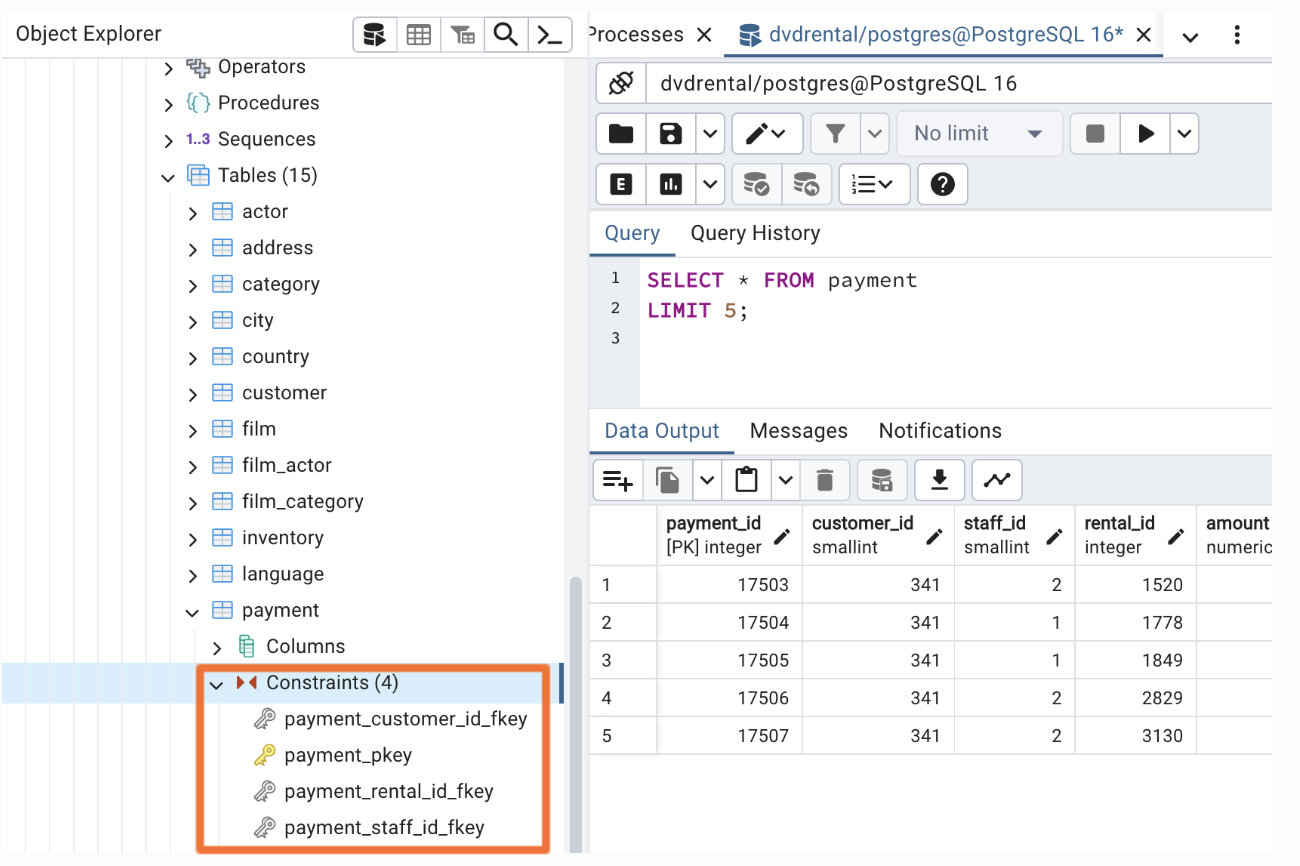
Task: Collapse the payment table node
Action: [193, 612]
